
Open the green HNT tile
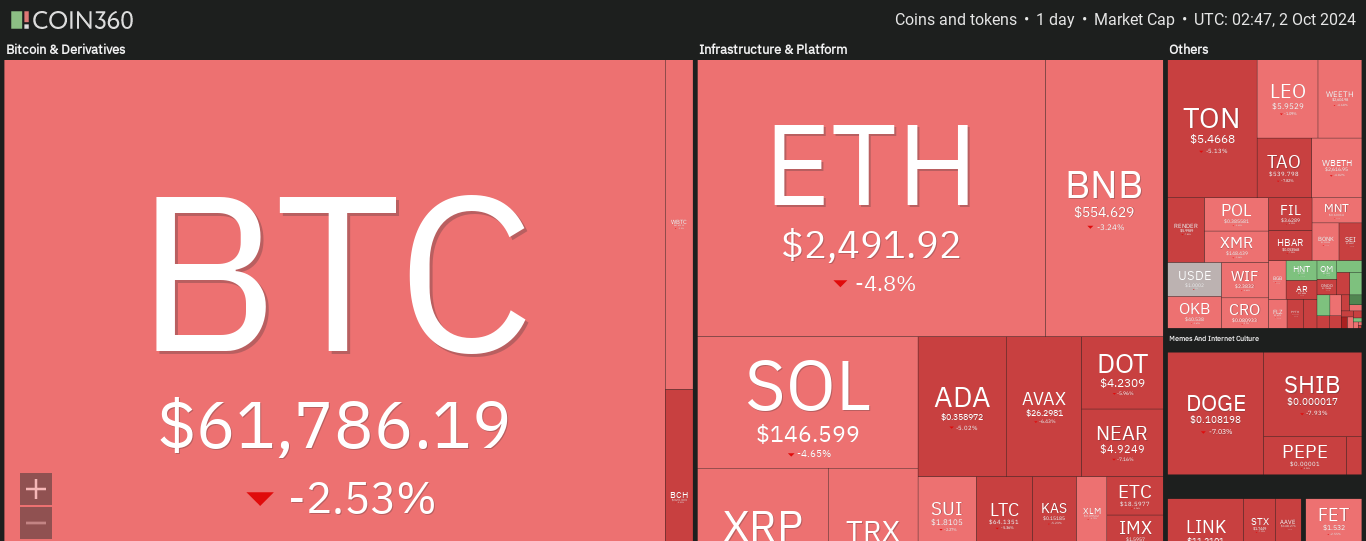coord(1301,269)
